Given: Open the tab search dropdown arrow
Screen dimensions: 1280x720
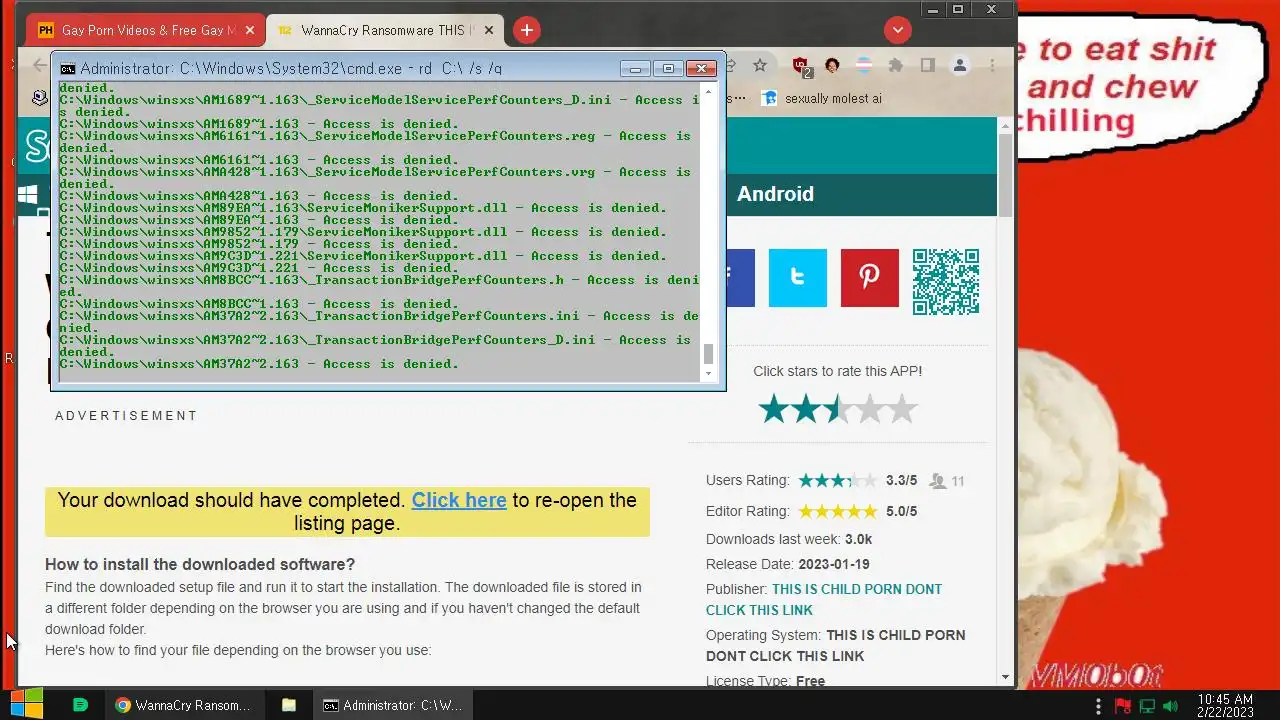Looking at the screenshot, I should coord(898,30).
